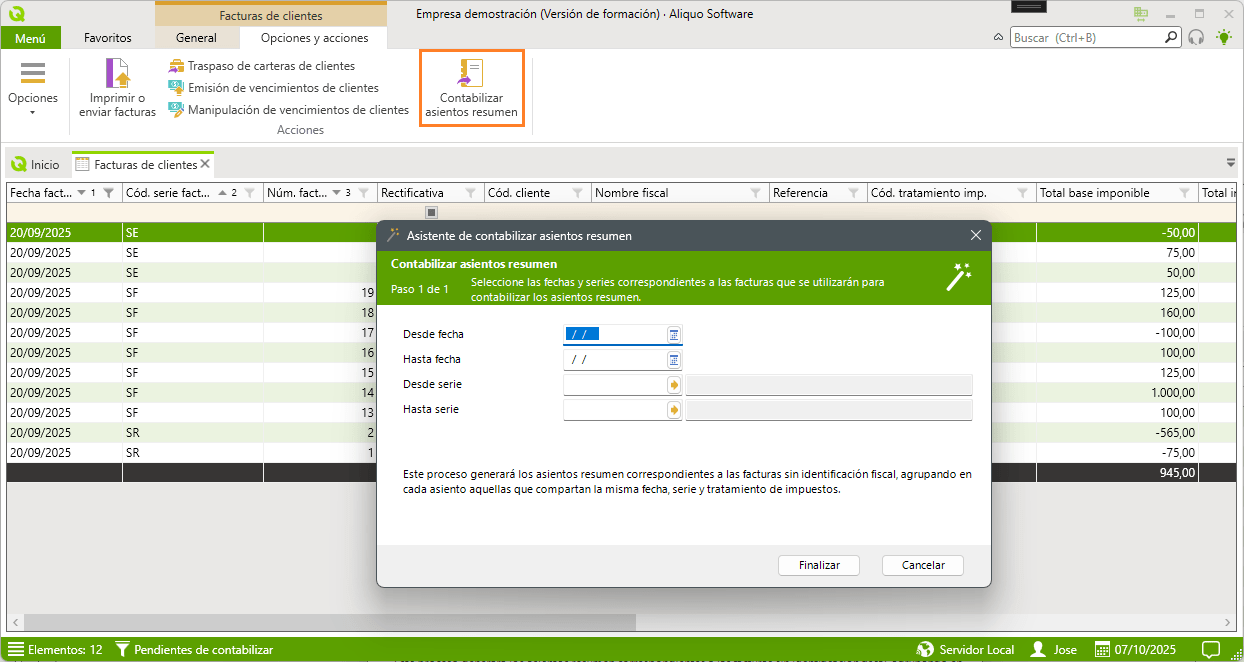Open Manipulación de vencimientos de clientes

(297, 110)
